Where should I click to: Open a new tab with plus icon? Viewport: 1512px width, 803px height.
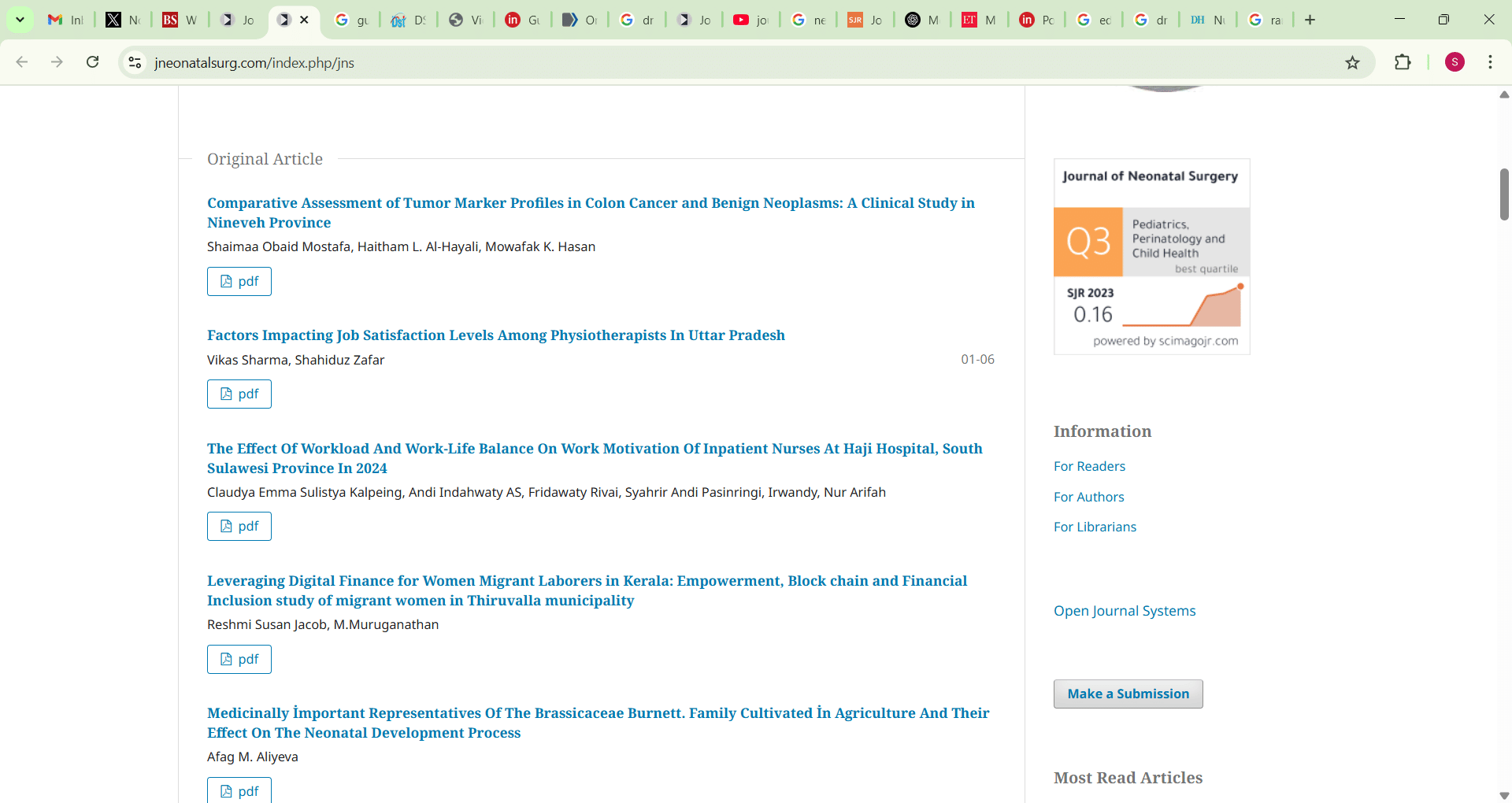(1310, 20)
